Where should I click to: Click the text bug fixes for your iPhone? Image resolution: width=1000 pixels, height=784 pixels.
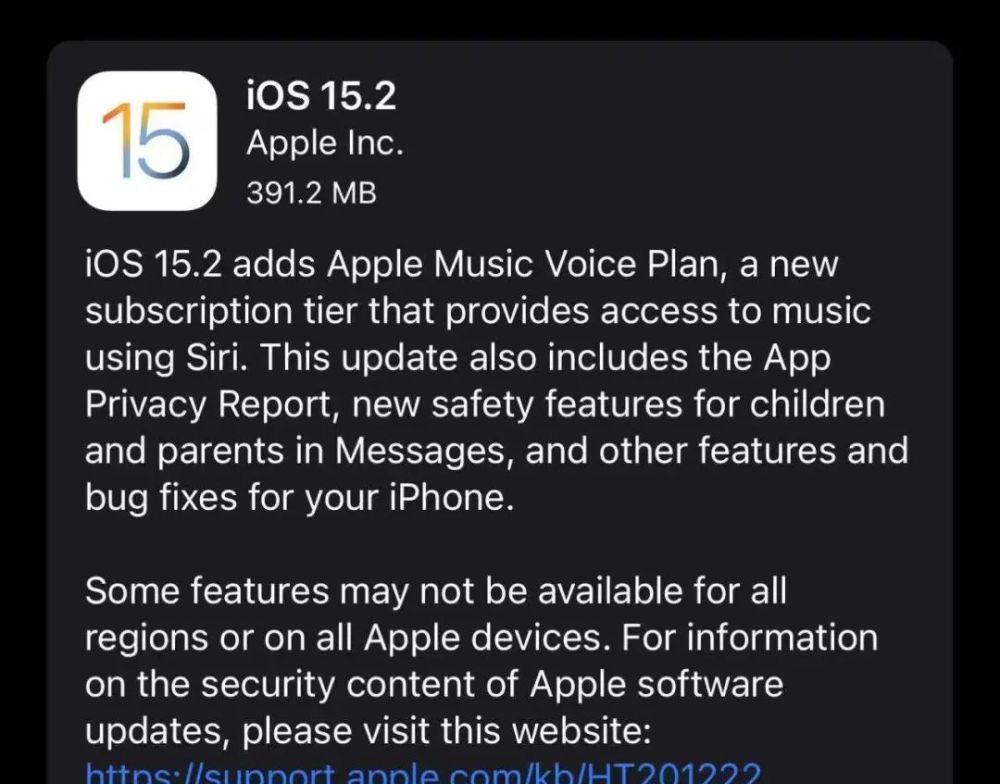[x=299, y=498]
